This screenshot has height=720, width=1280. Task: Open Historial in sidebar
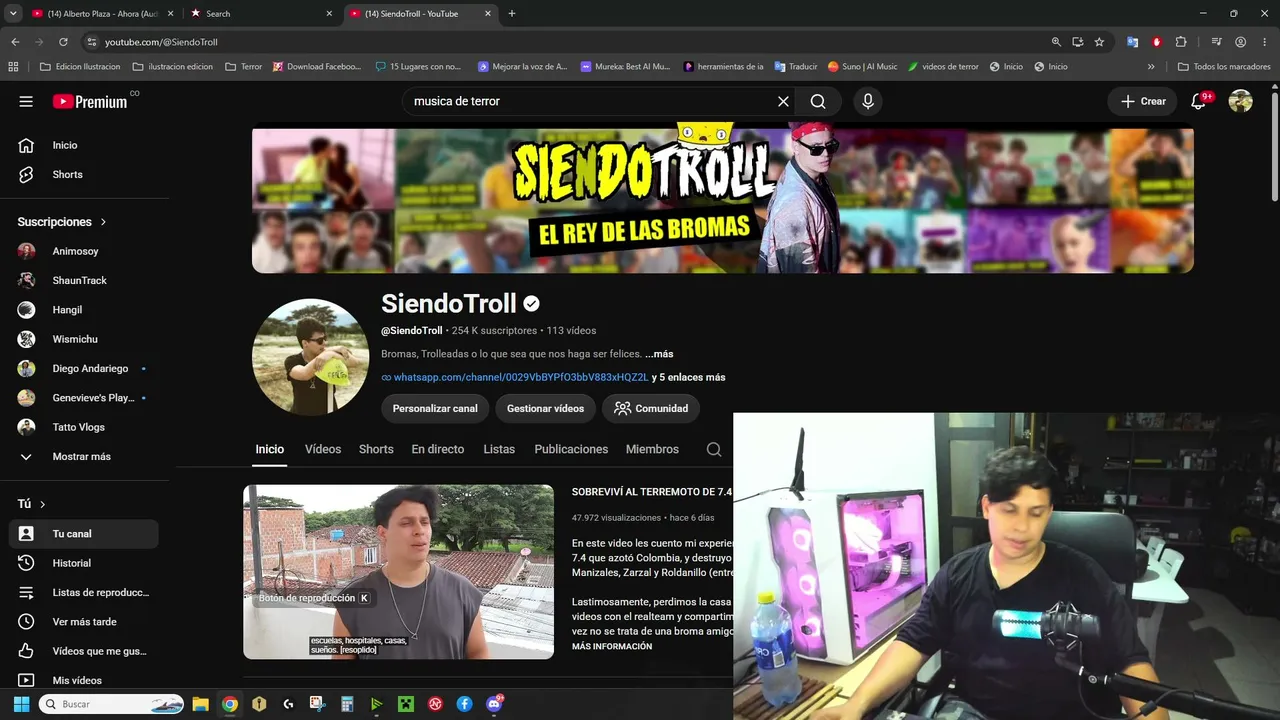82,563
